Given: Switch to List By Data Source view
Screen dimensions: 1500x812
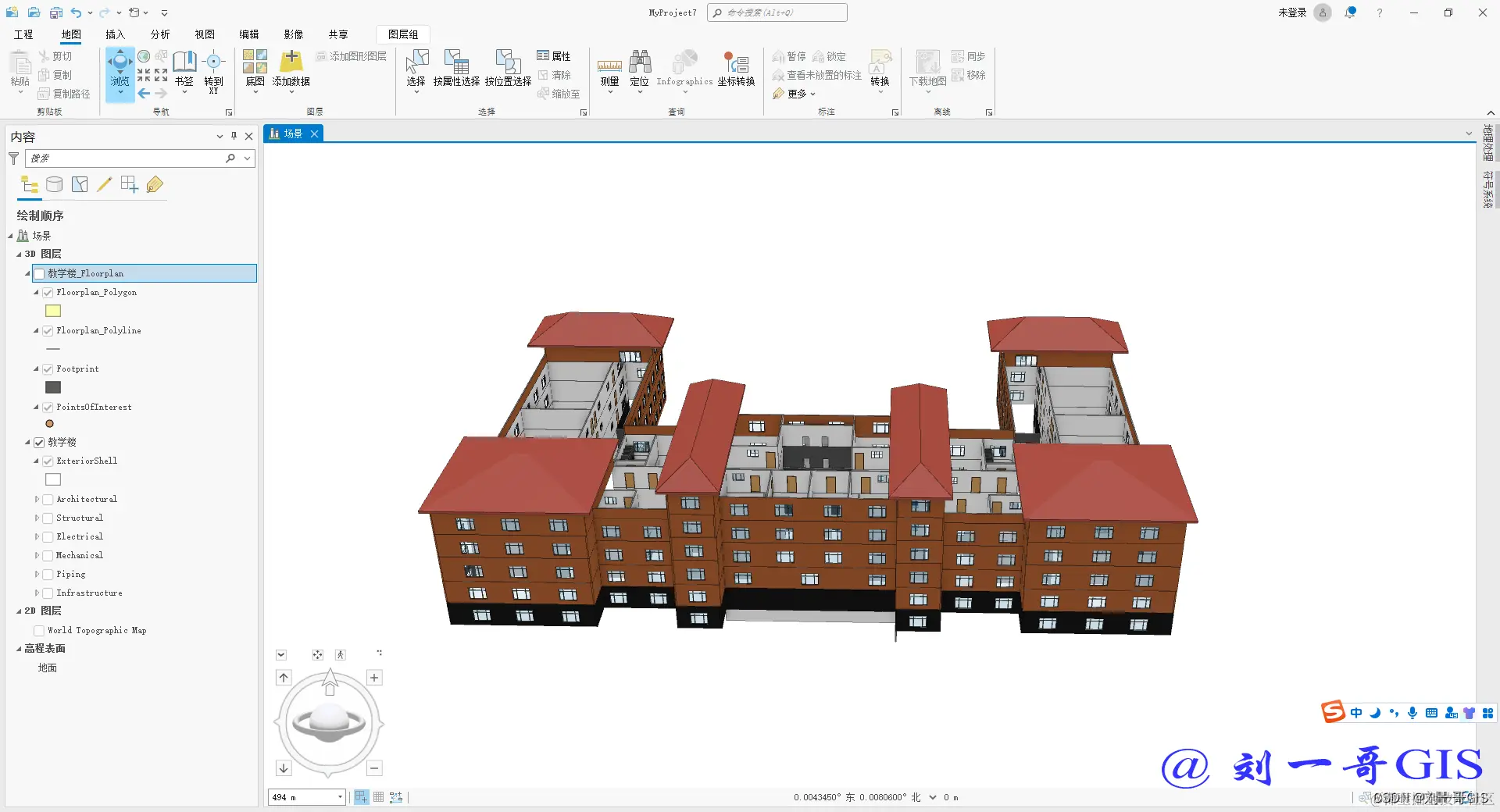Looking at the screenshot, I should tap(54, 184).
